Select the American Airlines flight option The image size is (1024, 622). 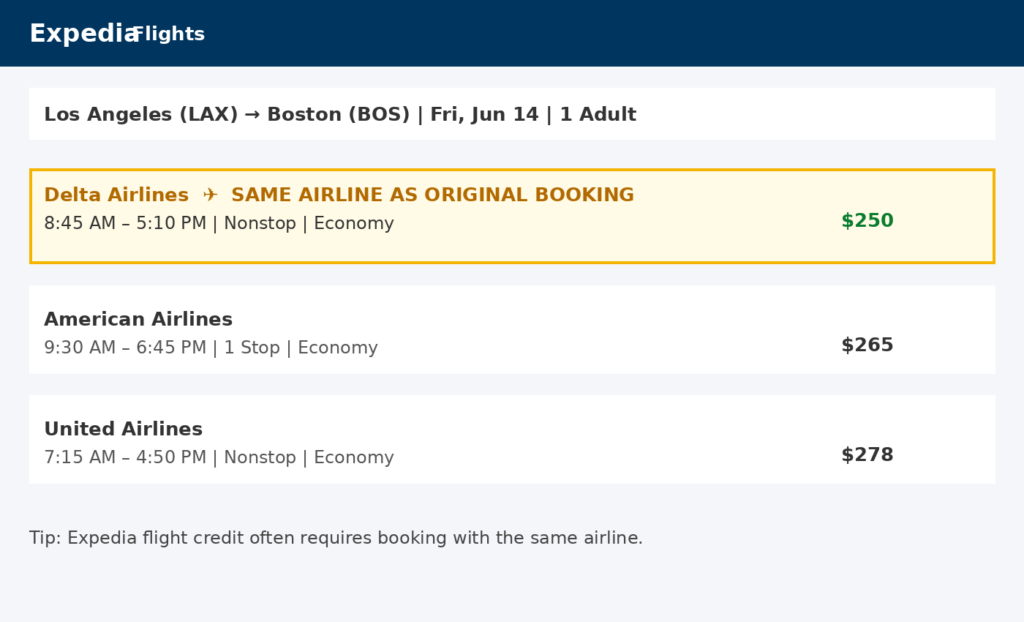click(512, 330)
